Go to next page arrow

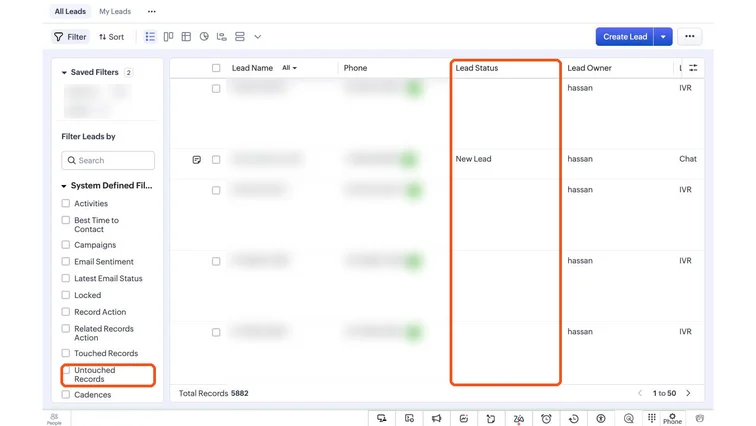[688, 393]
